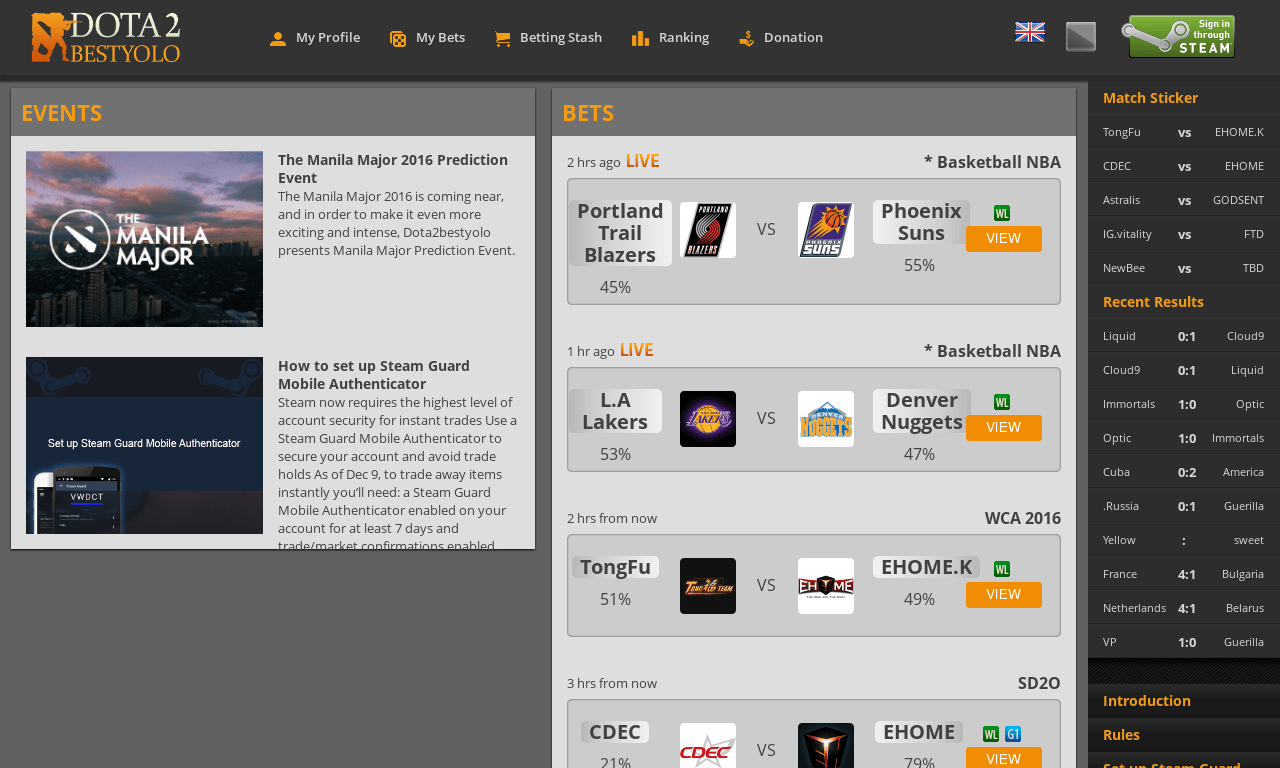Open Optic 1:0 Immortals recent result
This screenshot has width=1280, height=768.
click(1184, 438)
